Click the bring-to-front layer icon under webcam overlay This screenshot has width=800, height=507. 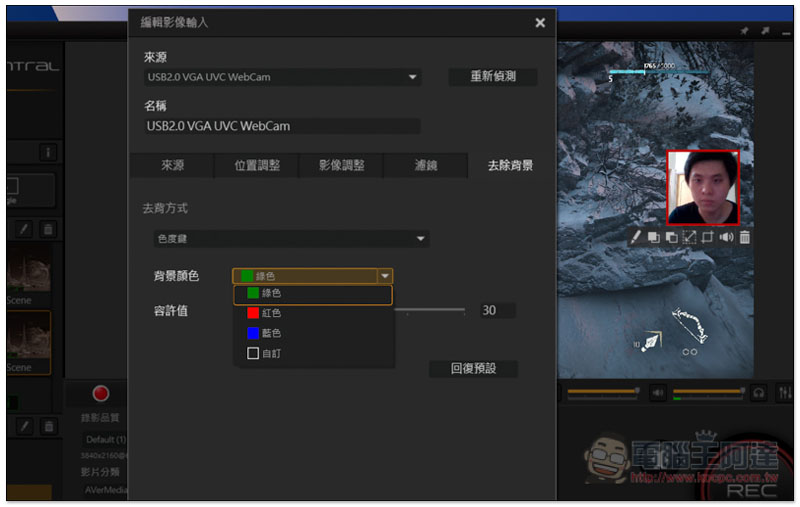click(x=653, y=237)
